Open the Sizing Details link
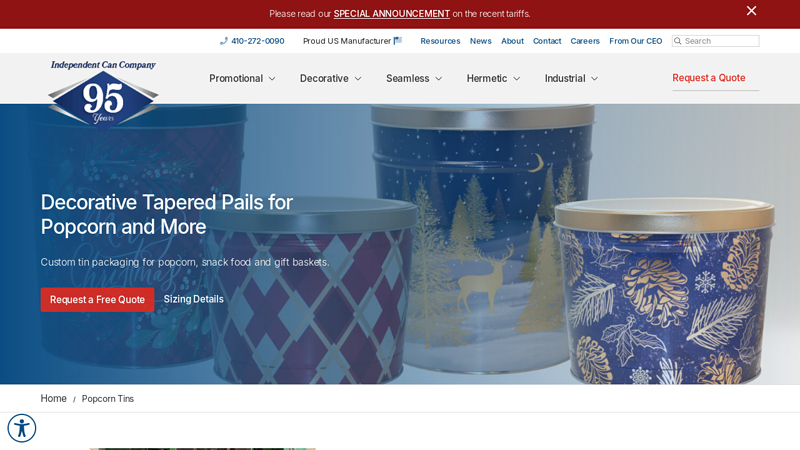This screenshot has width=800, height=450. click(193, 299)
